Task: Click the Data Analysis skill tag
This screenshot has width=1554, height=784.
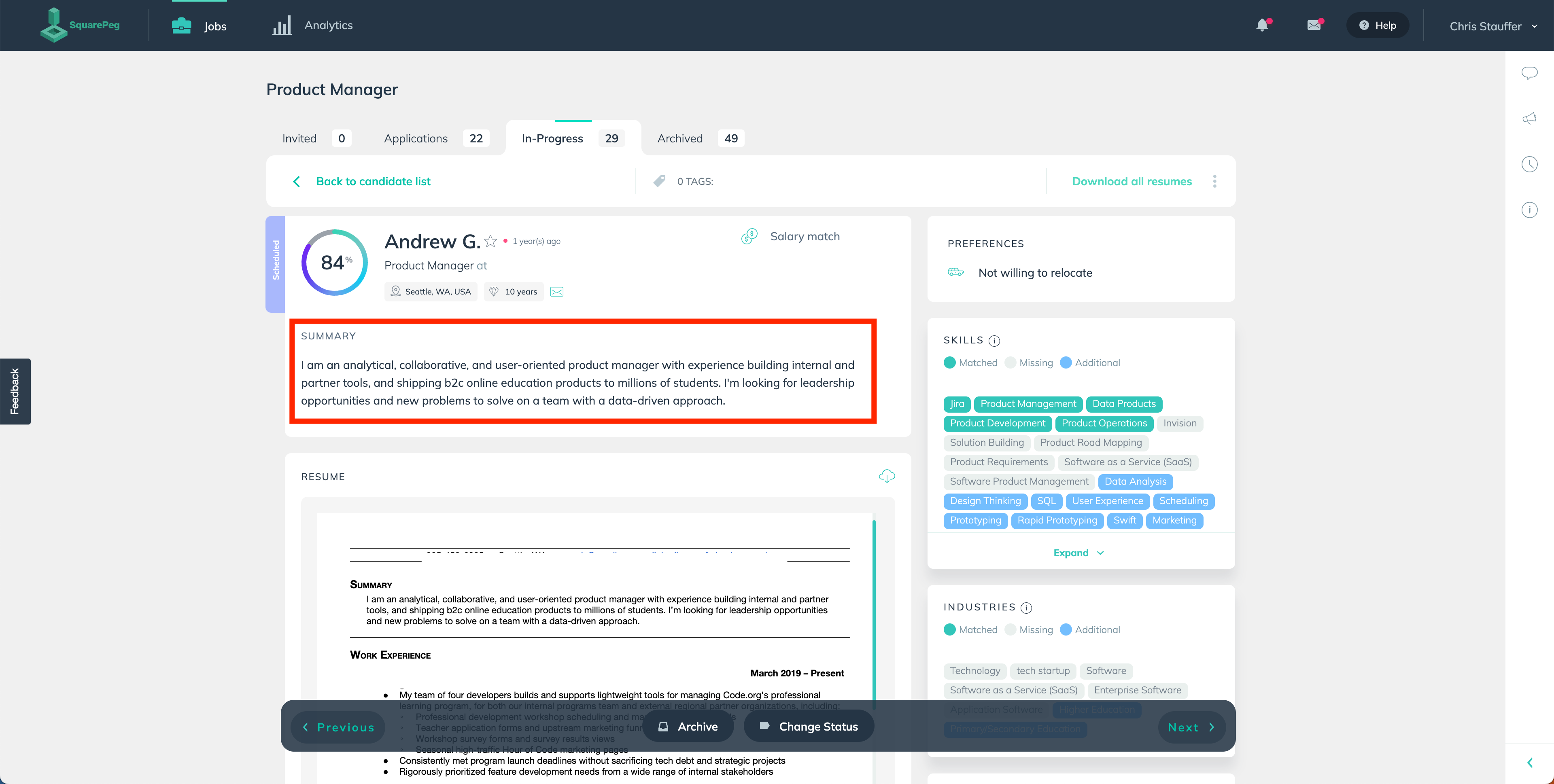Action: 1135,482
